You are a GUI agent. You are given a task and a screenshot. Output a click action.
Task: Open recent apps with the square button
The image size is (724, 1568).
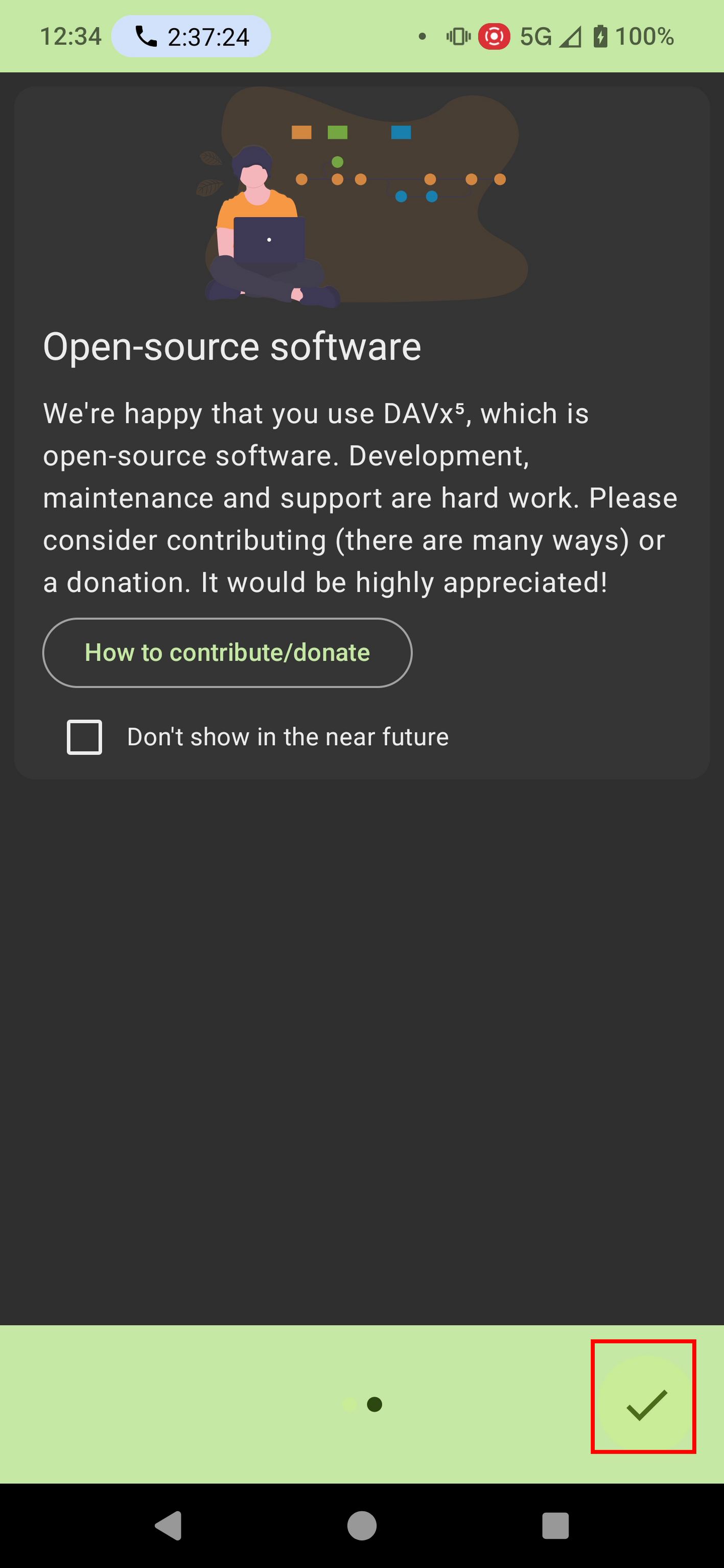click(x=555, y=1526)
